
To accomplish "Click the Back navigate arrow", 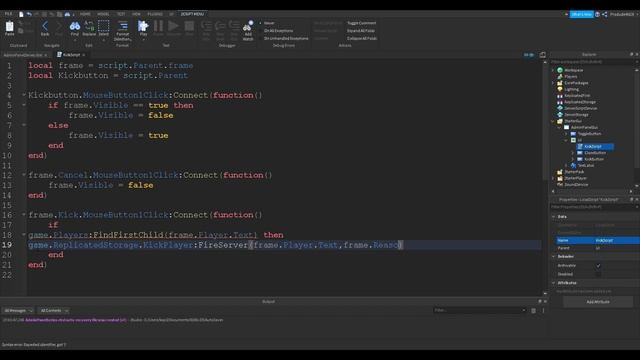I will [x=45, y=27].
